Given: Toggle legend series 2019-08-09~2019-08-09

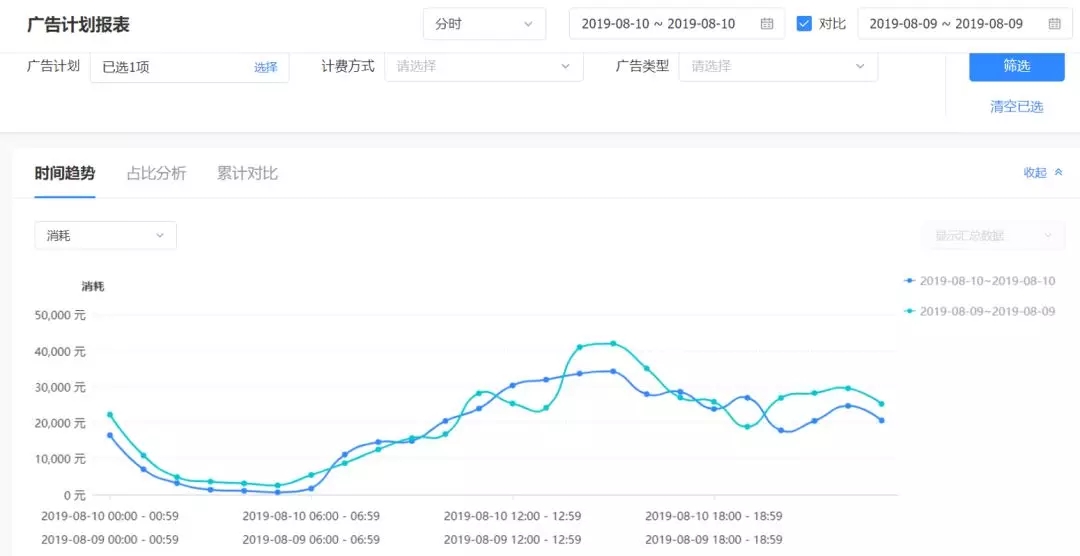Looking at the screenshot, I should 979,311.
